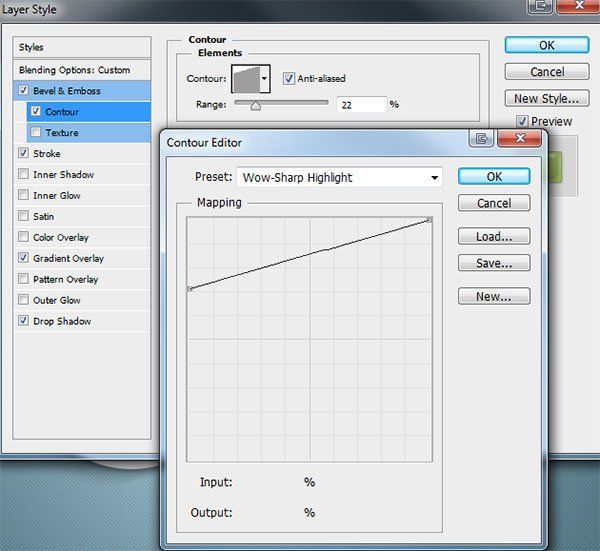Enable the Color Overlay checkbox
This screenshot has height=551, width=600.
[23, 237]
